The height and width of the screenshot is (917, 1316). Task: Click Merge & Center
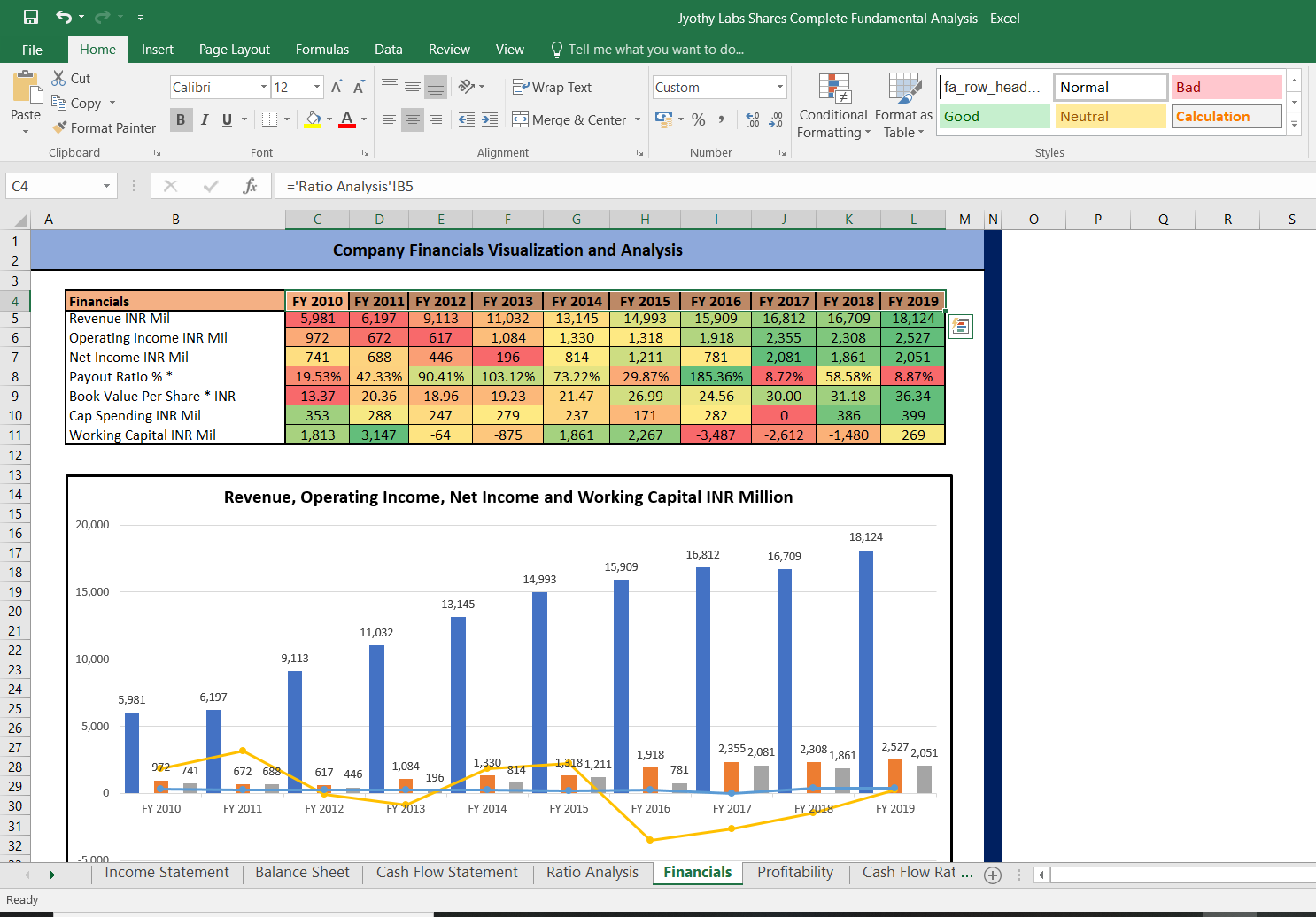click(569, 119)
